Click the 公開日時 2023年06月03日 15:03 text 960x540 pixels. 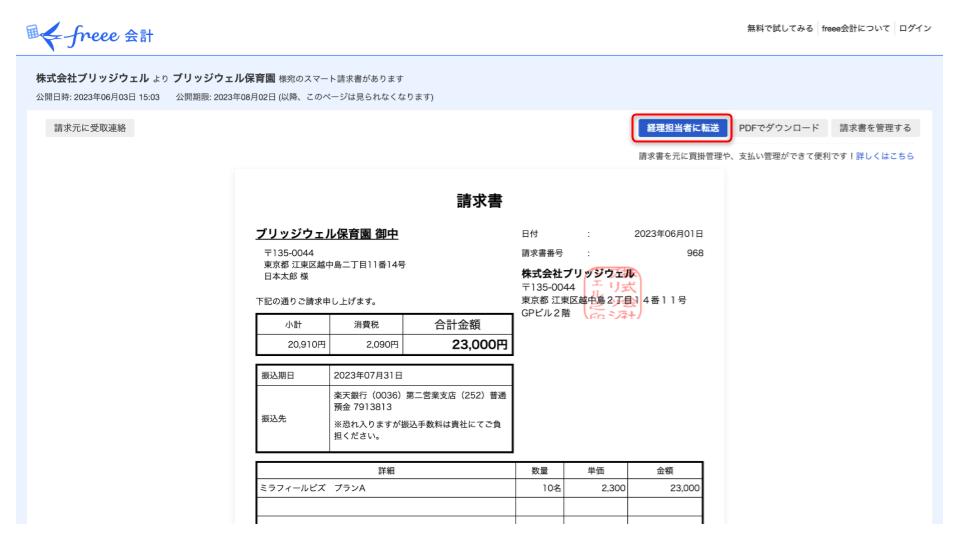(98, 97)
